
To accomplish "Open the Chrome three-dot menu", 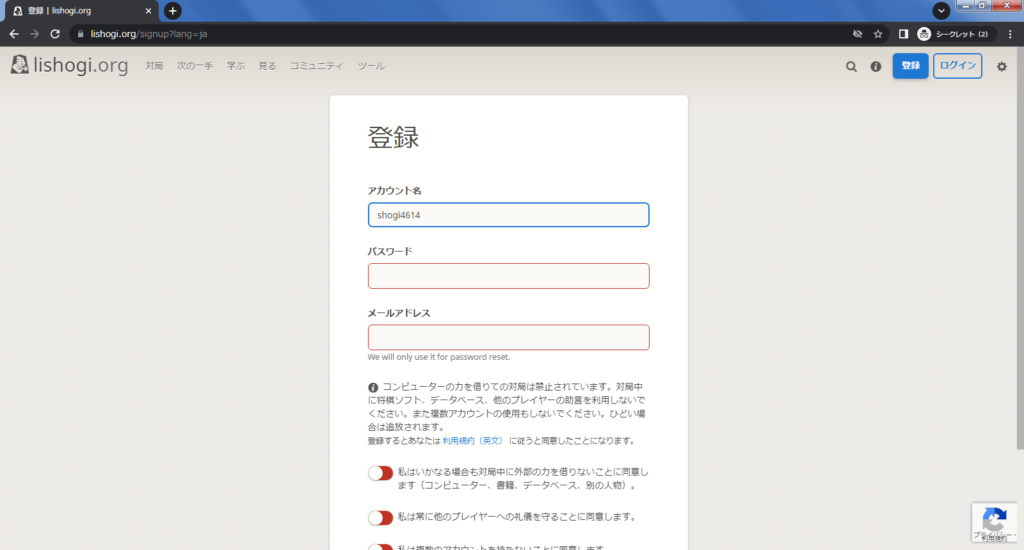I will tap(1010, 34).
